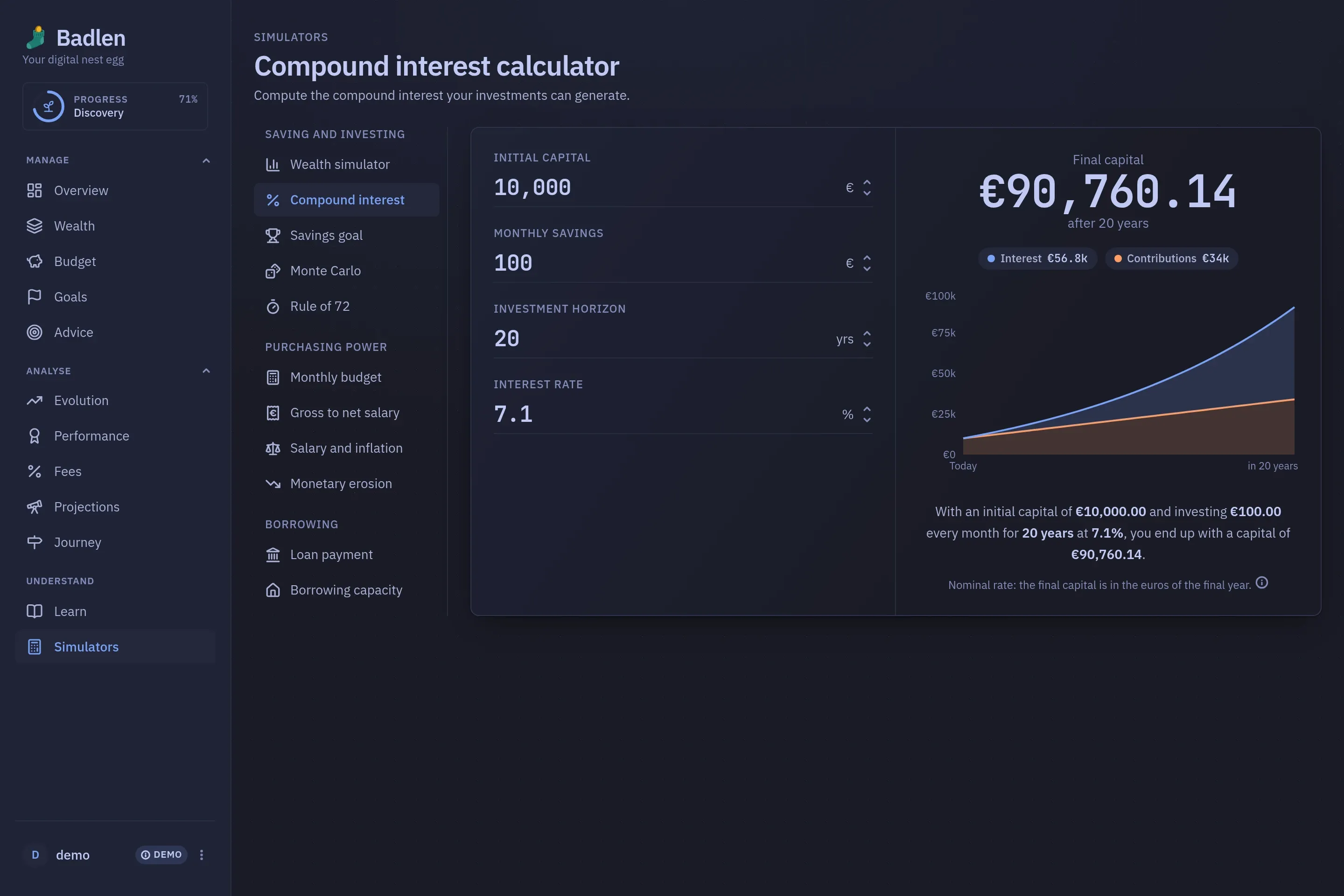The width and height of the screenshot is (1344, 896).
Task: Open Salary and inflation simulator
Action: coord(346,448)
